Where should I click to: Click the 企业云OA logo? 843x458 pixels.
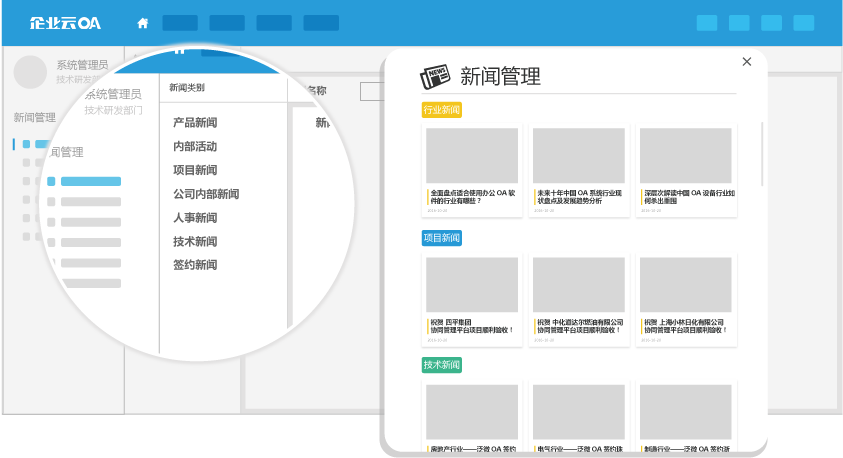click(x=65, y=23)
